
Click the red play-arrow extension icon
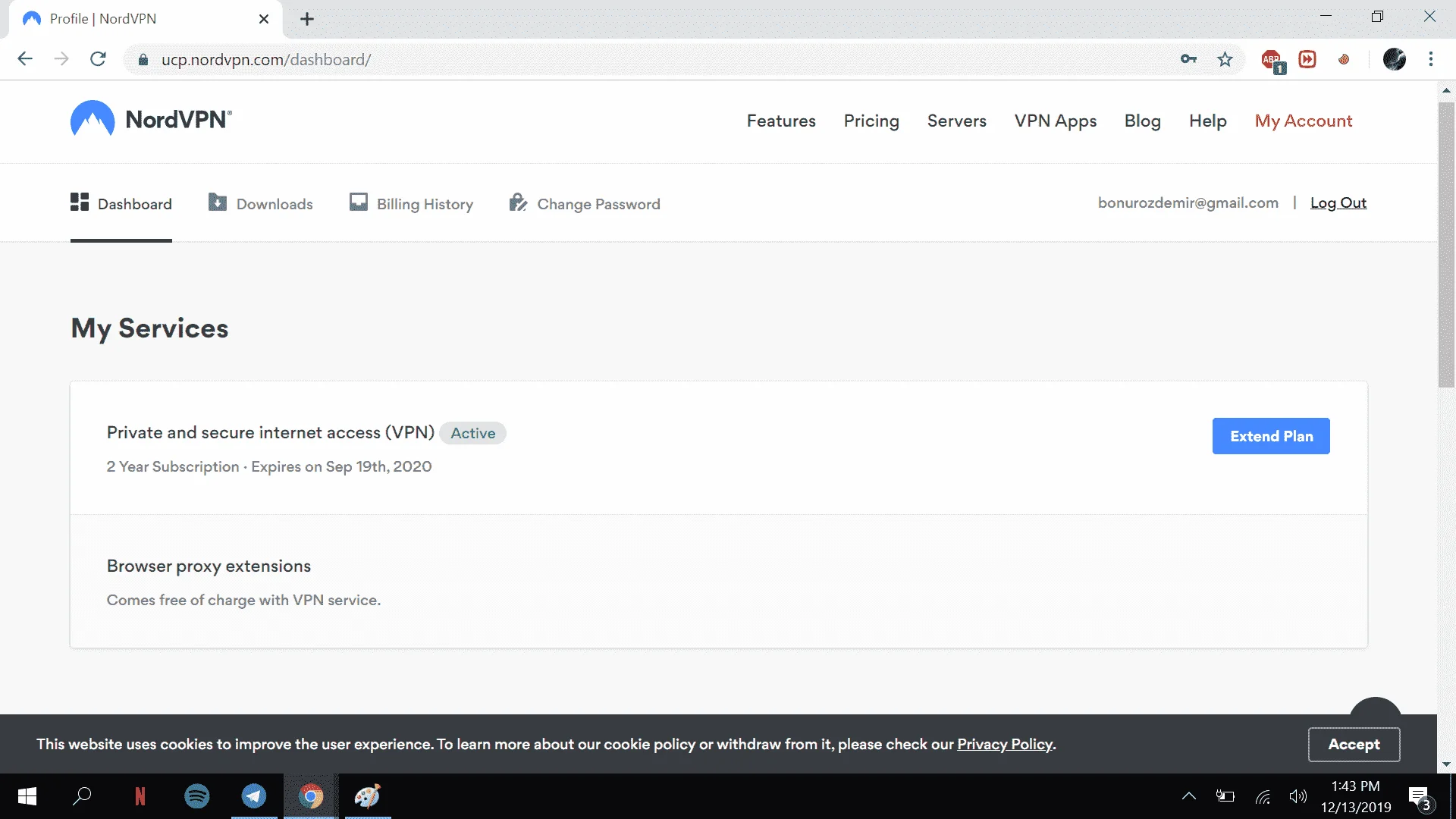coord(1307,59)
